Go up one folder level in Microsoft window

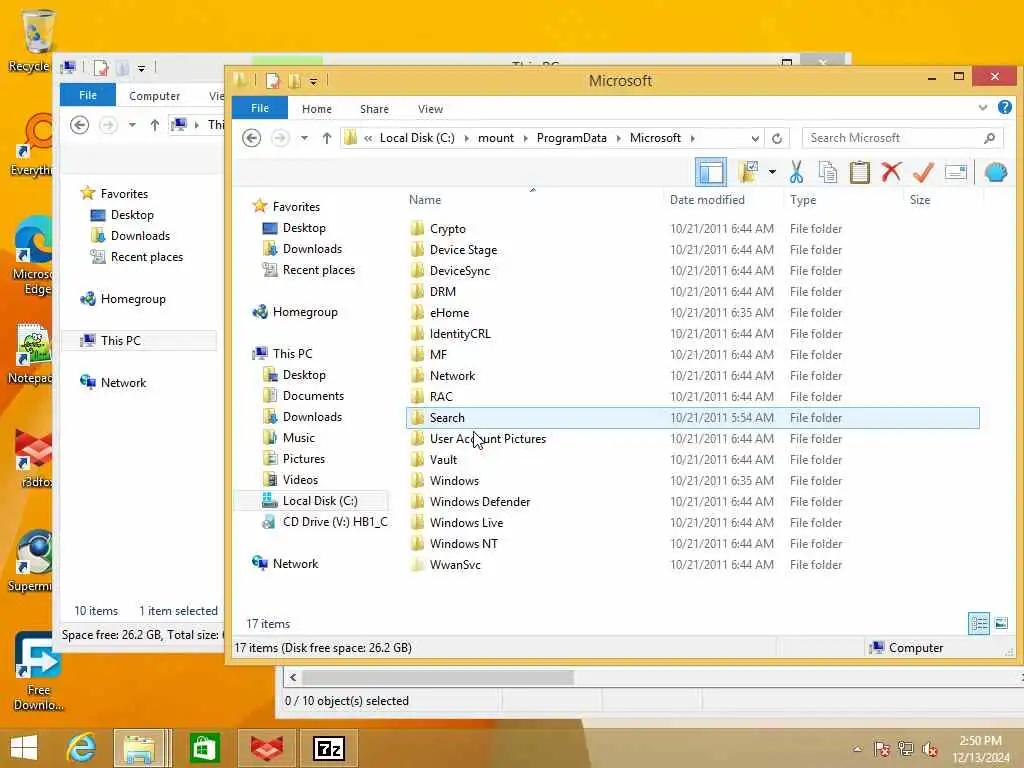(x=327, y=138)
